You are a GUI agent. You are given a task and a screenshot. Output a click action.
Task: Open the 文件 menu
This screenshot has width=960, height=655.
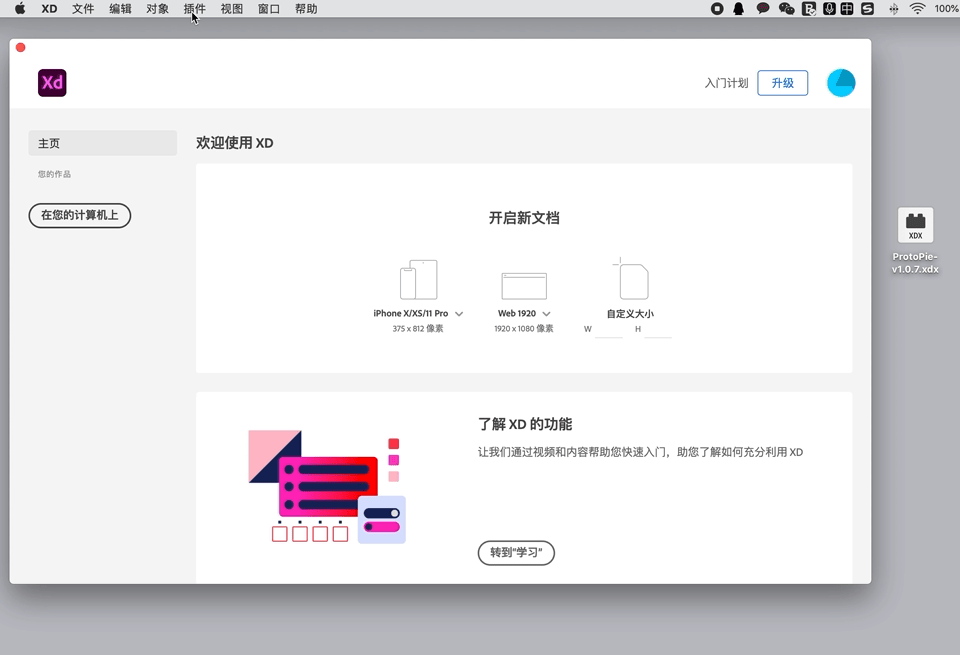click(83, 9)
